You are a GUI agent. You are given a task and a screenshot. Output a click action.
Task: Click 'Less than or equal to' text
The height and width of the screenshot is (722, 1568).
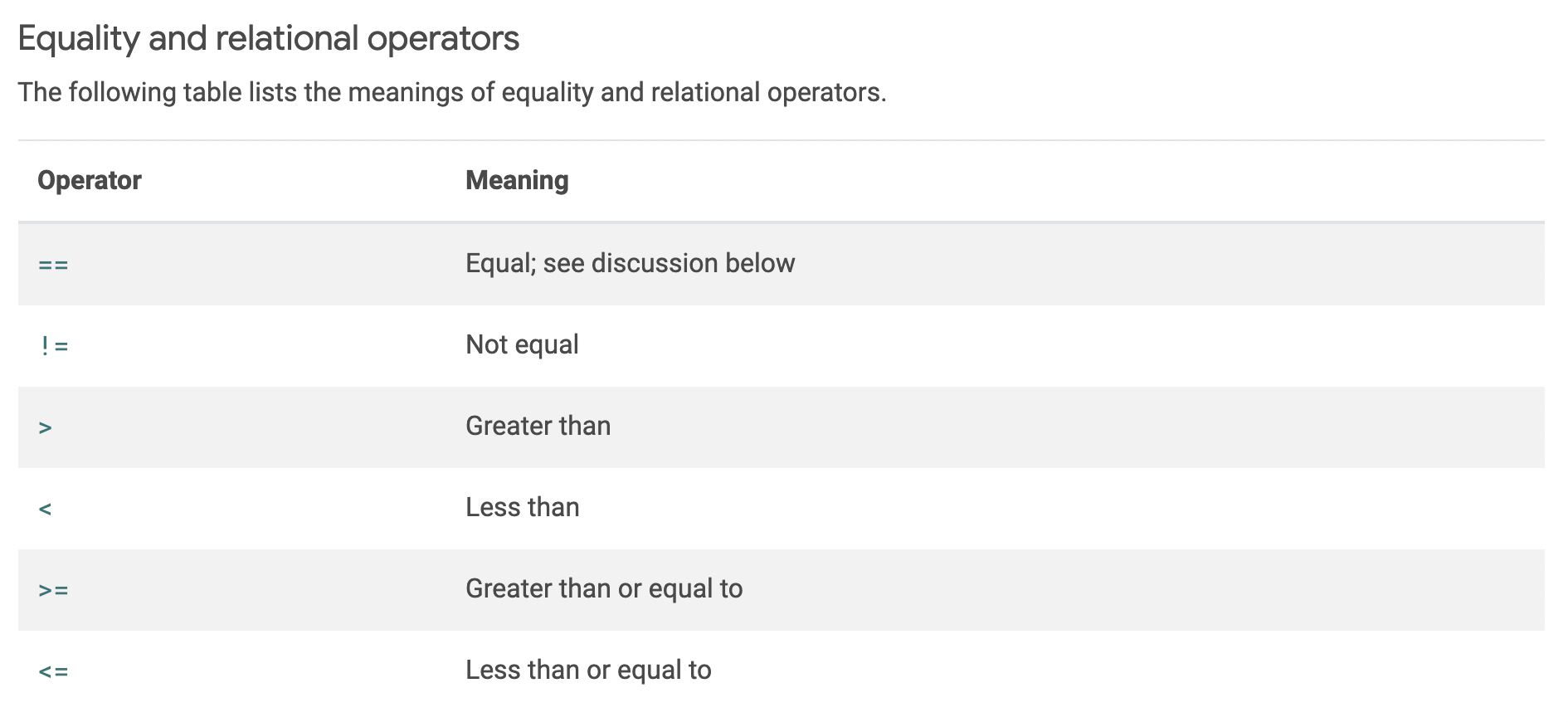(x=588, y=670)
